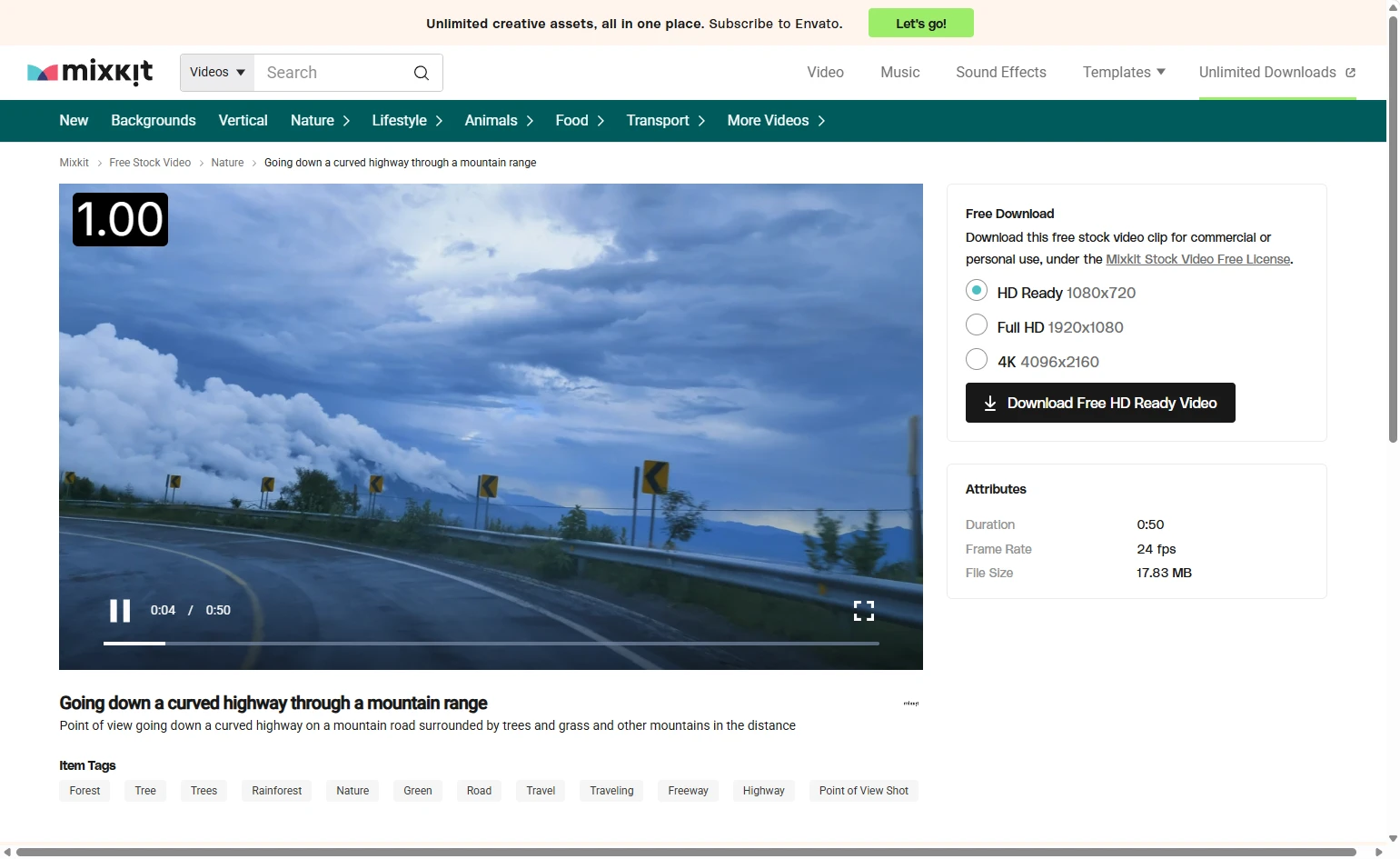Click the Mixkit logo
Screen dimensions: 1400x859
90,72
